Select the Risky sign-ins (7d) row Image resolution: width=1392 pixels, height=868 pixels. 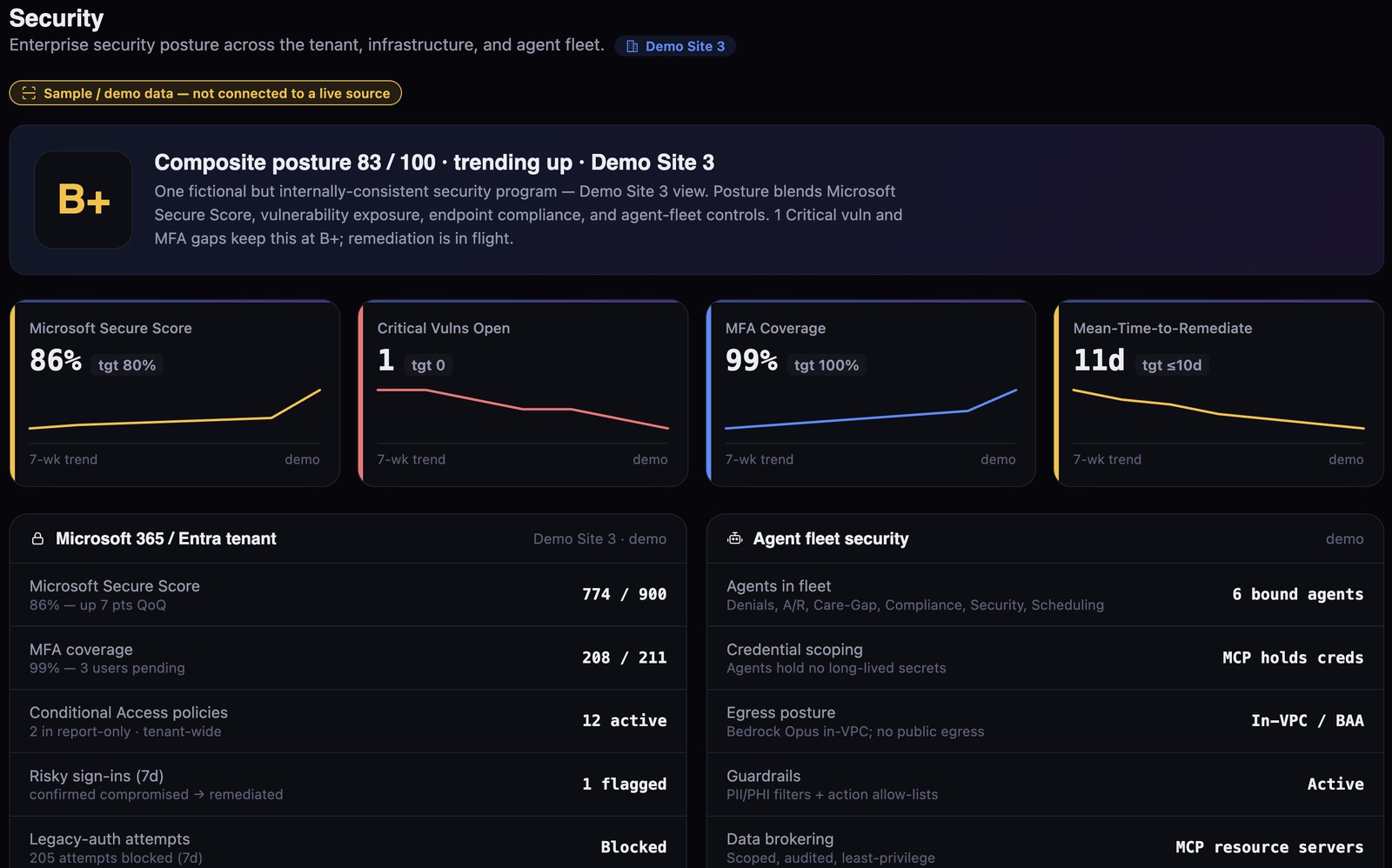click(348, 785)
